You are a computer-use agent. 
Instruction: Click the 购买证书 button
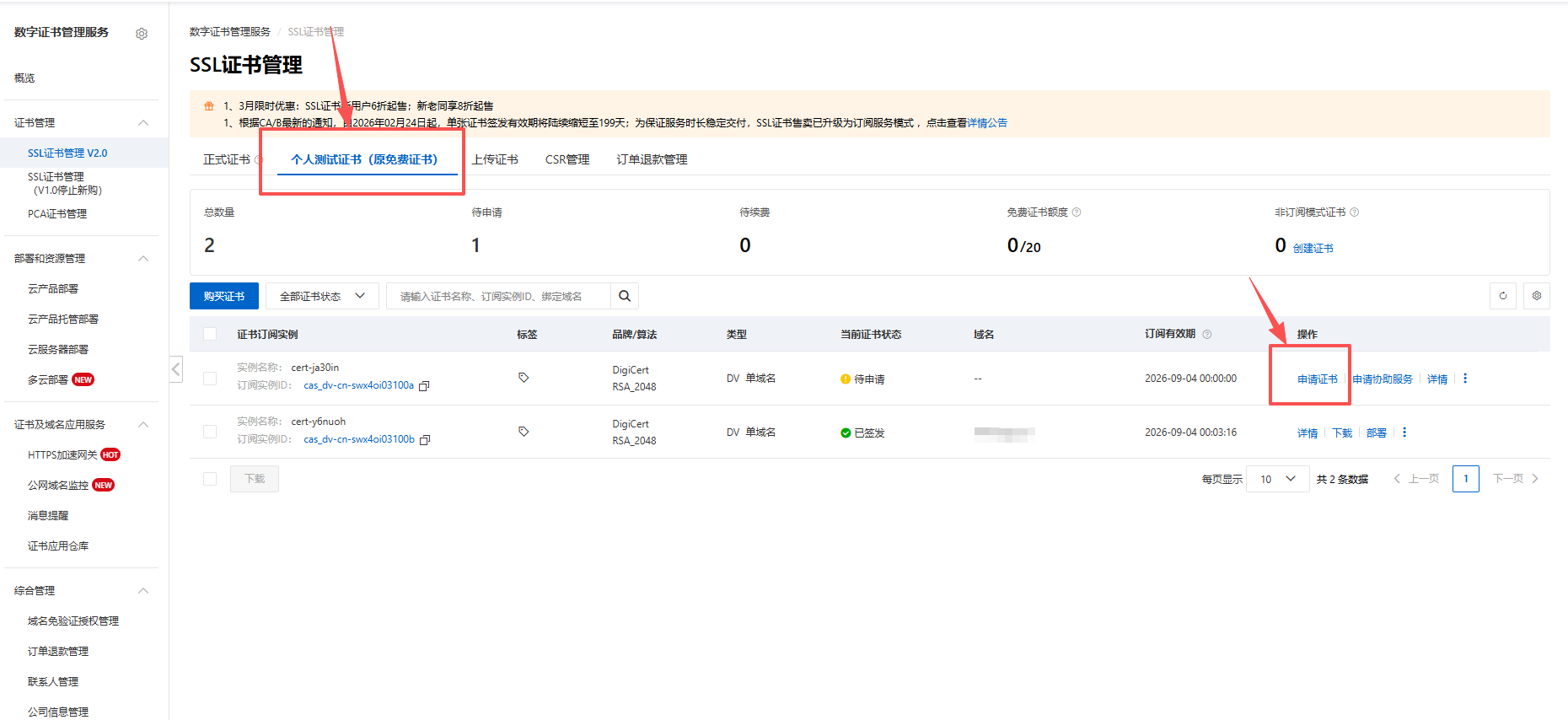click(x=224, y=296)
